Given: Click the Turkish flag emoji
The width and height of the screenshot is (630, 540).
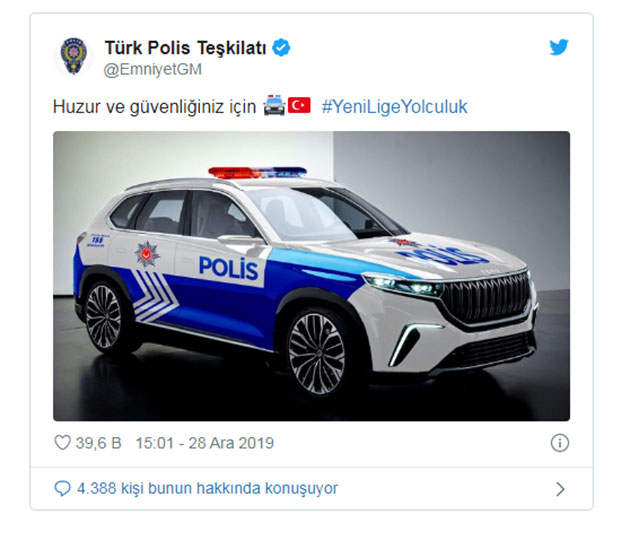Looking at the screenshot, I should 299,105.
